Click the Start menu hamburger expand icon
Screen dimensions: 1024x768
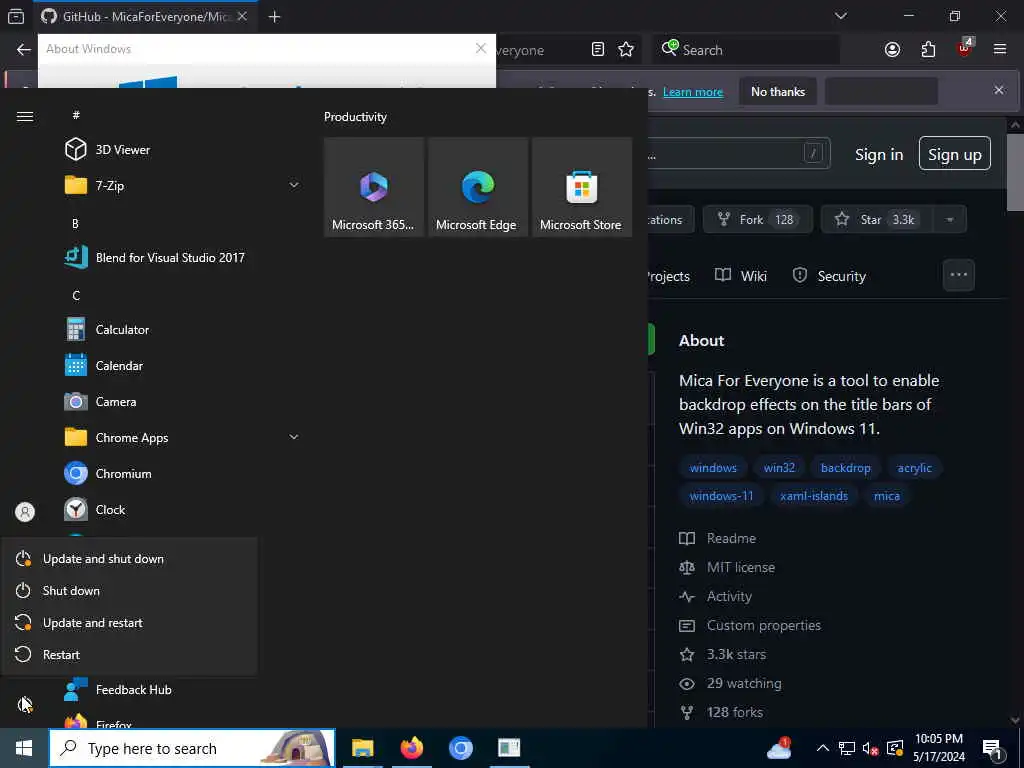click(25, 116)
